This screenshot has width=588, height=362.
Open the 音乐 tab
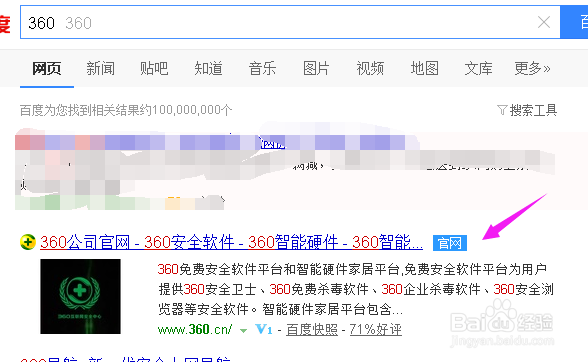point(262,69)
